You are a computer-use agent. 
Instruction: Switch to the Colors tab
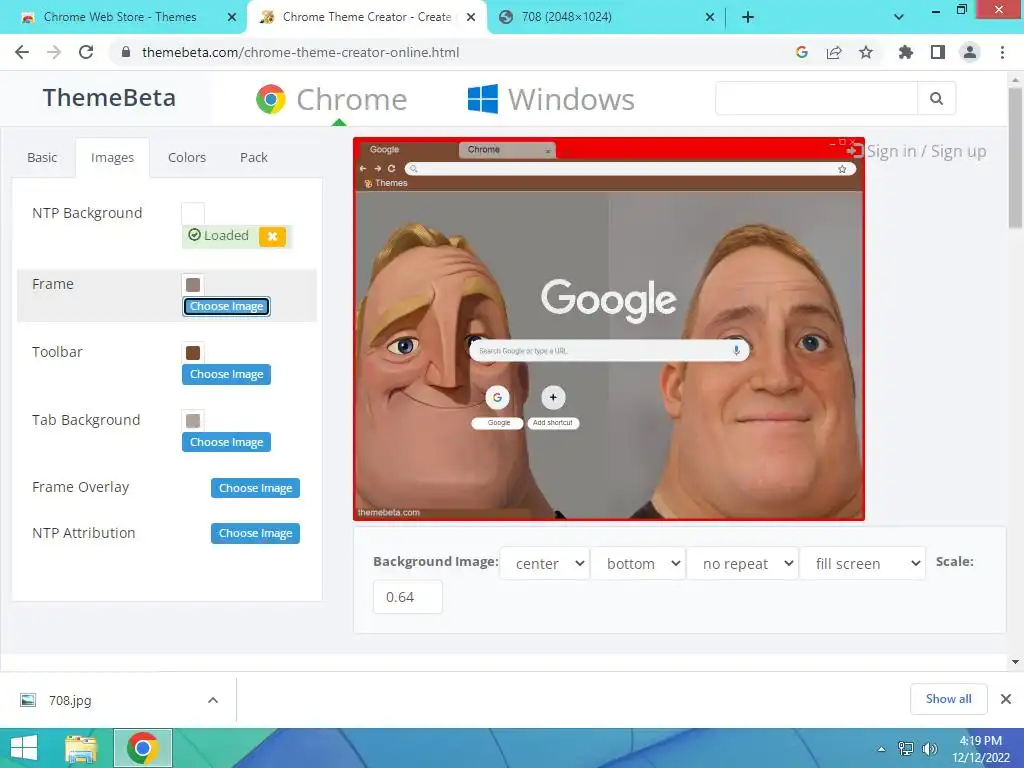point(187,157)
